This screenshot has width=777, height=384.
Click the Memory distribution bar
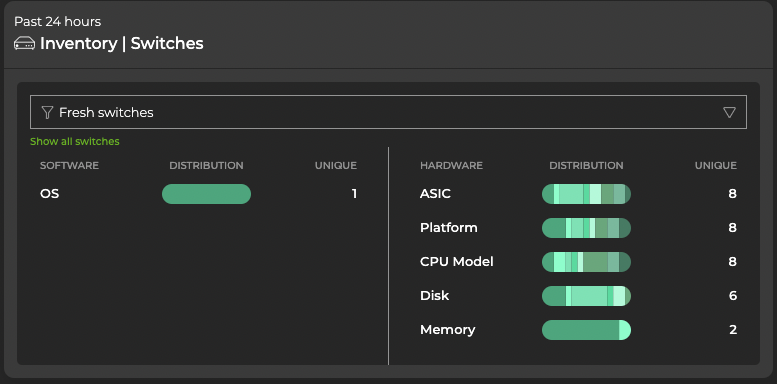[586, 330]
